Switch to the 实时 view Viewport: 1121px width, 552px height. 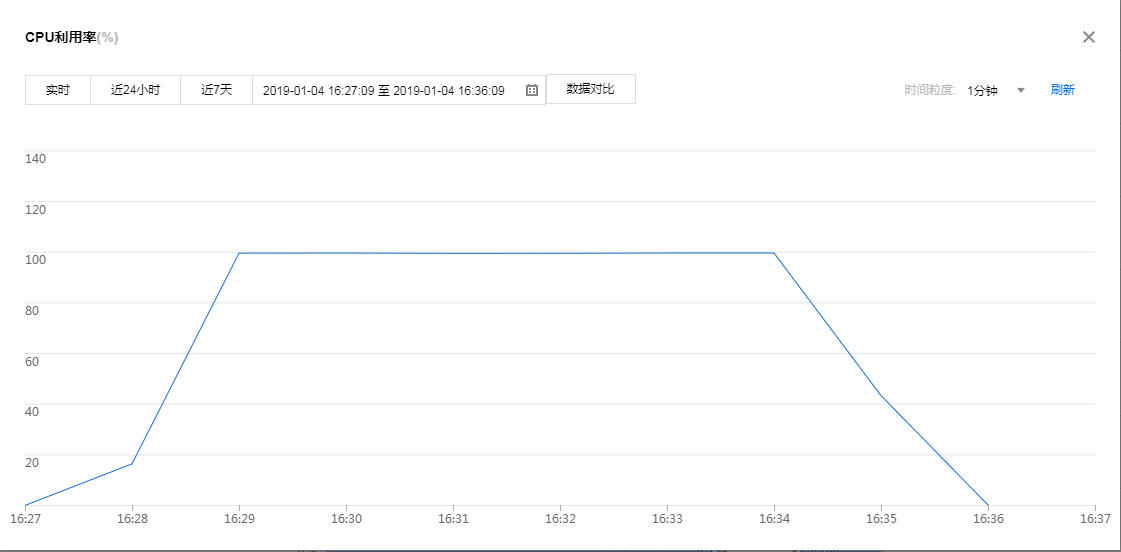pos(58,90)
